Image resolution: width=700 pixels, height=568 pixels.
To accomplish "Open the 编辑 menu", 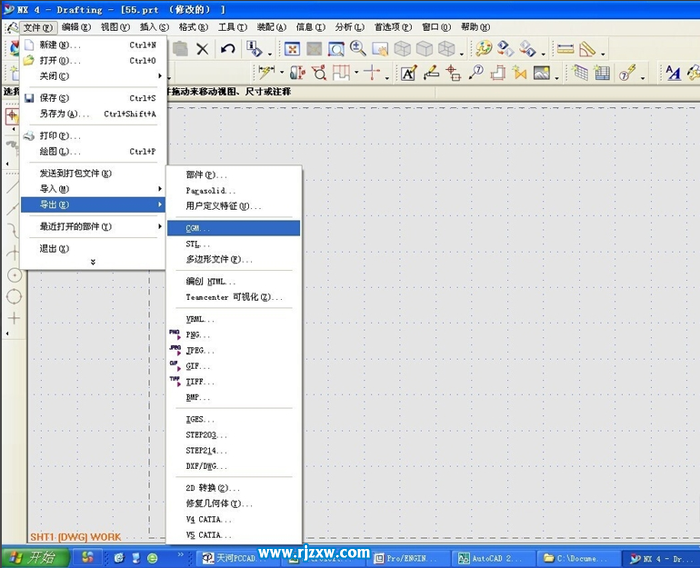I will point(76,27).
